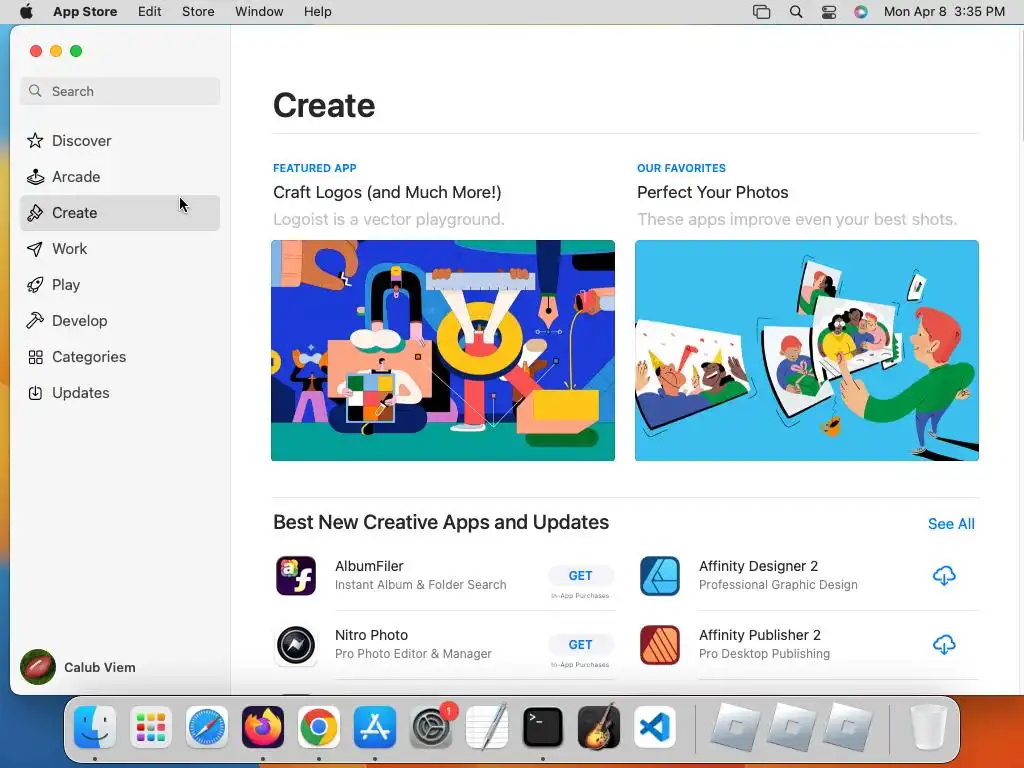Click "Pro Desktop Publishing" subtitle text
The height and width of the screenshot is (768, 1024).
[x=764, y=654]
